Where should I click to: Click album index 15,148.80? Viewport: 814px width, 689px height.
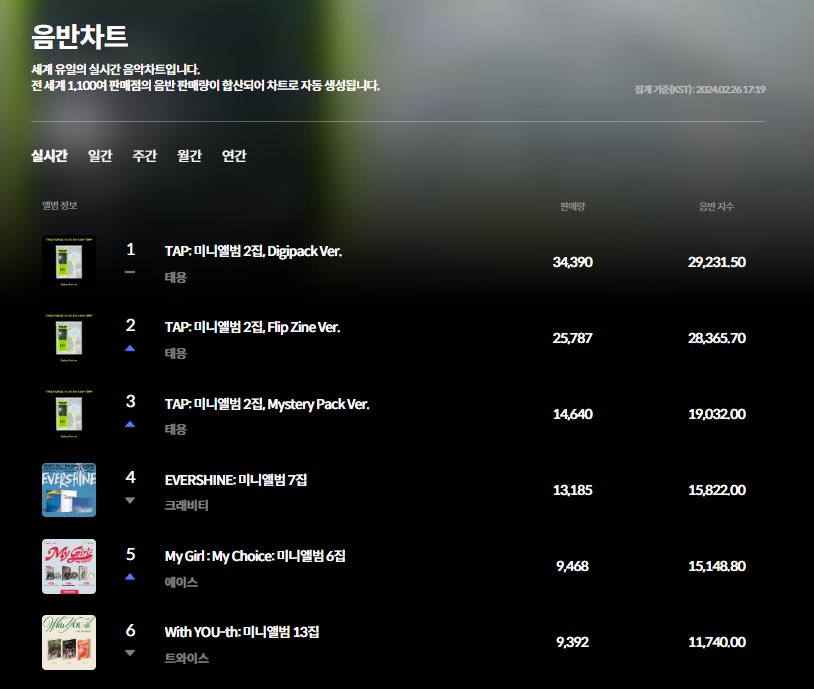click(717, 566)
